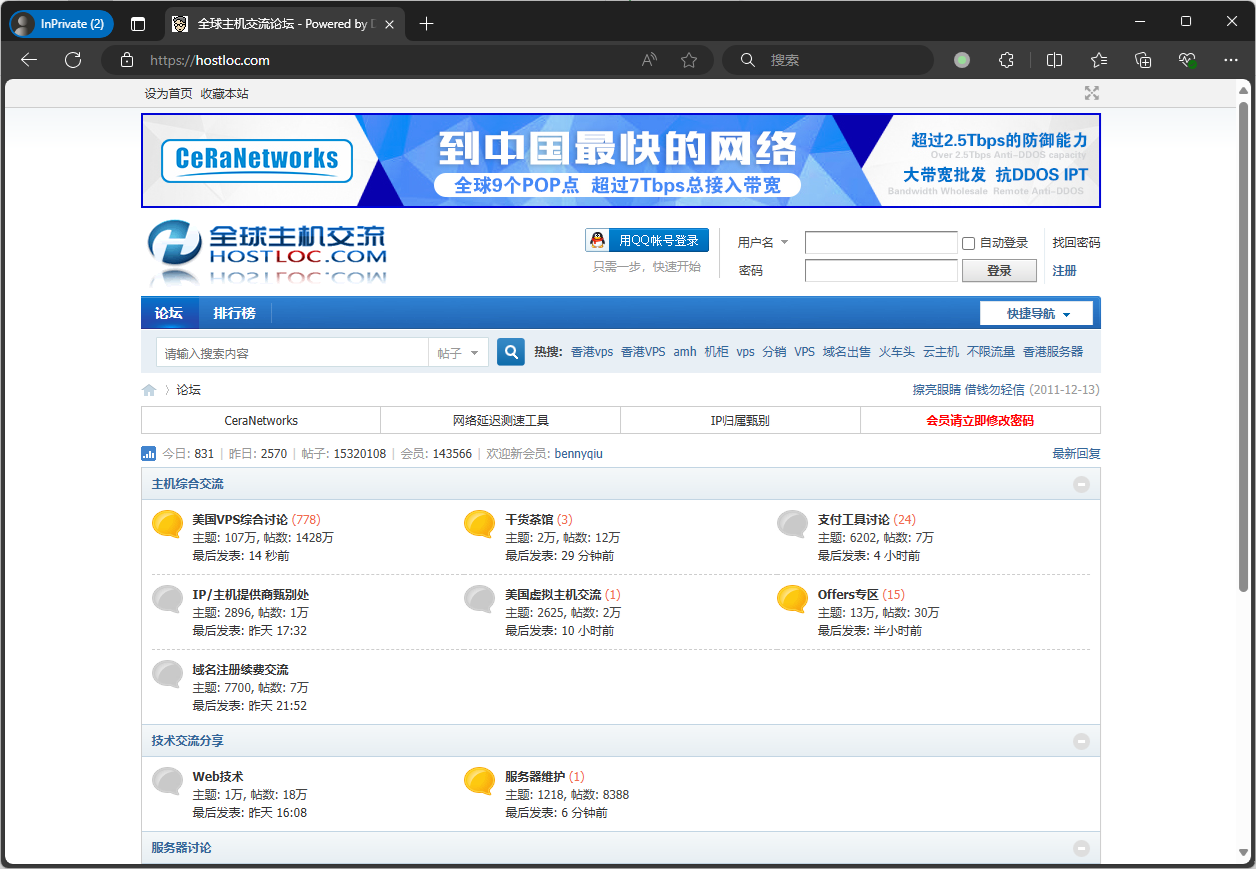Click 干货茶馆 forum bubble icon
This screenshot has height=869, width=1256.
[x=480, y=524]
